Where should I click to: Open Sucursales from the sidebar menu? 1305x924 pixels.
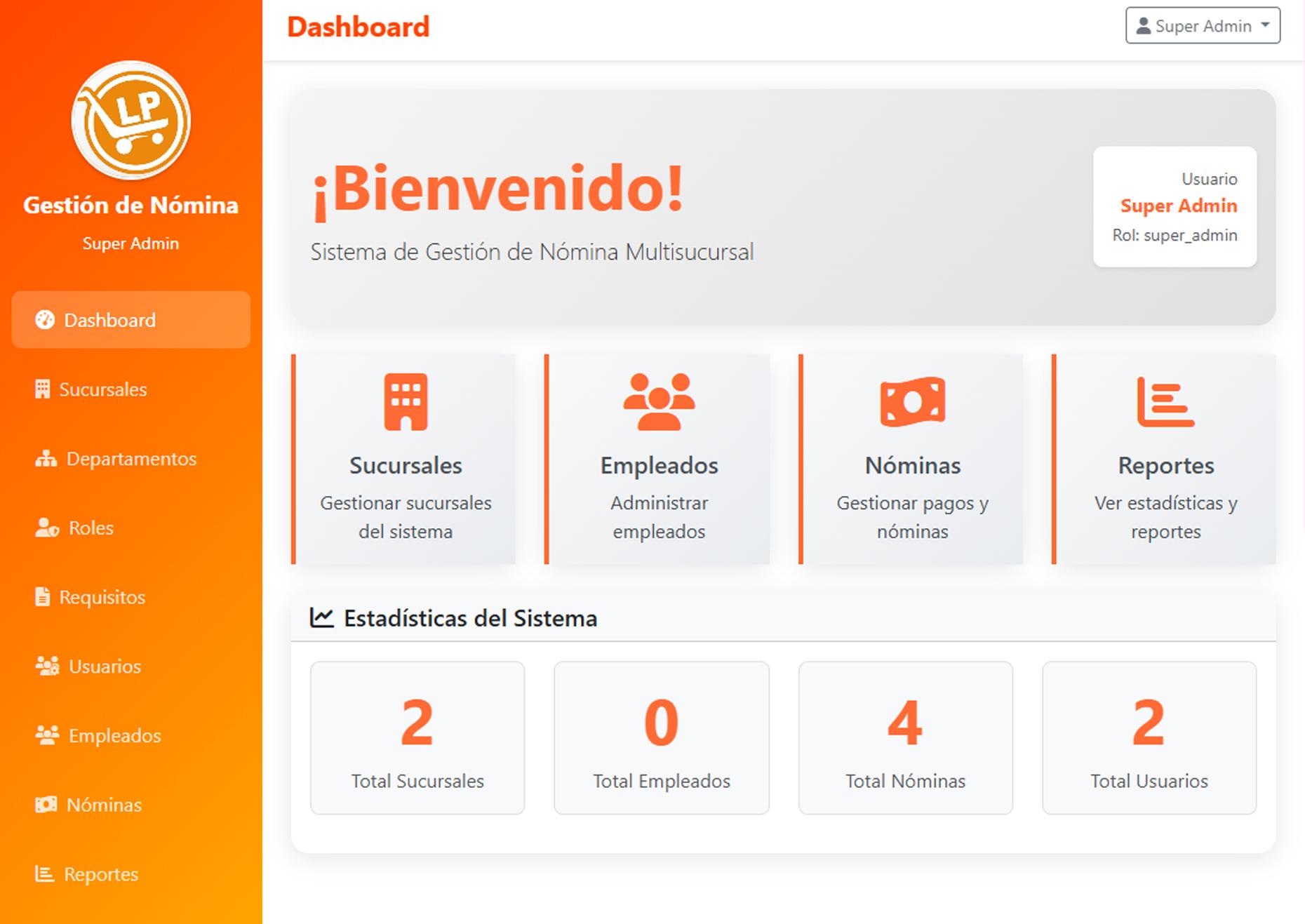131,389
